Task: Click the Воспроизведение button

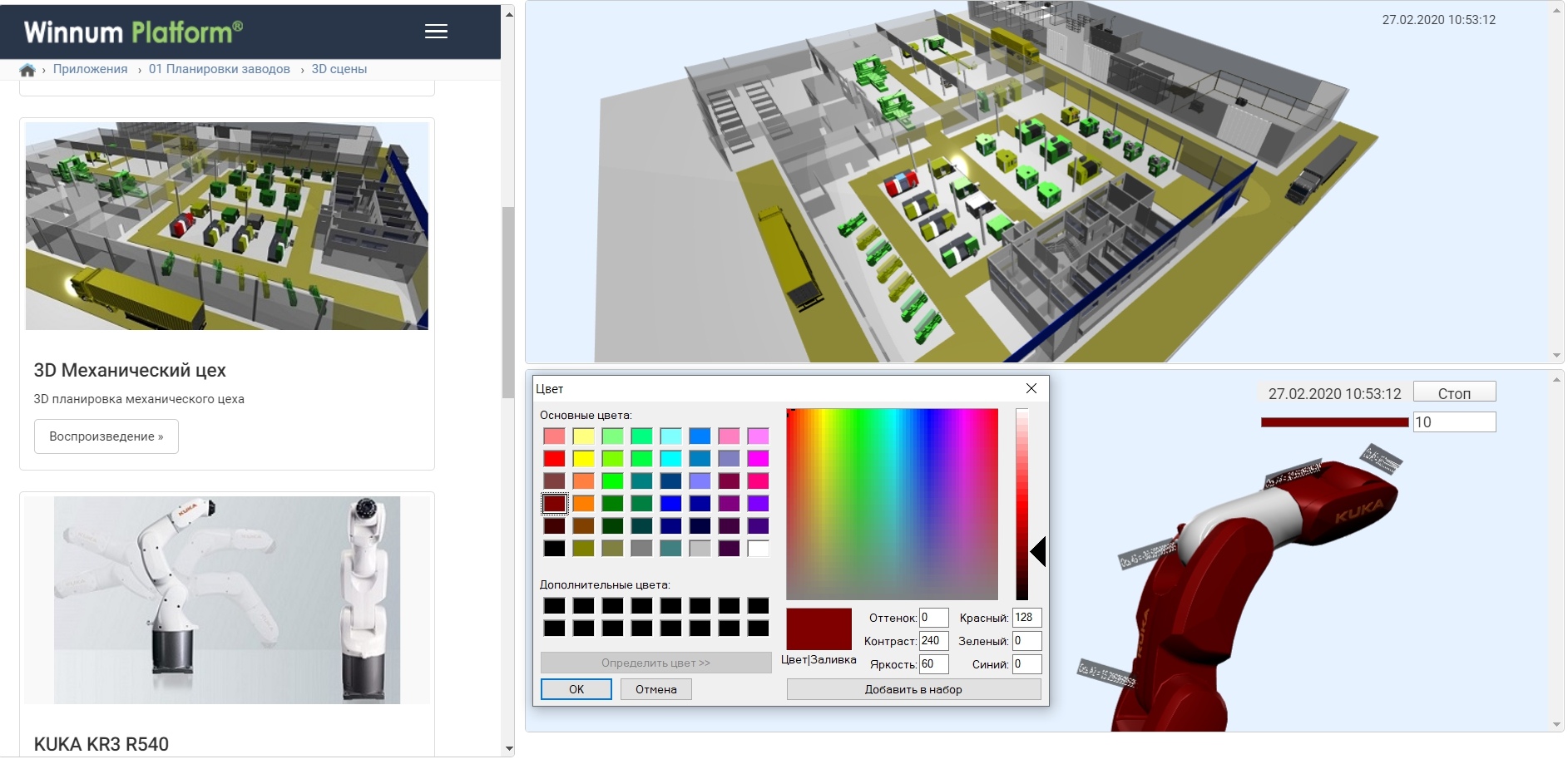Action: [x=106, y=436]
